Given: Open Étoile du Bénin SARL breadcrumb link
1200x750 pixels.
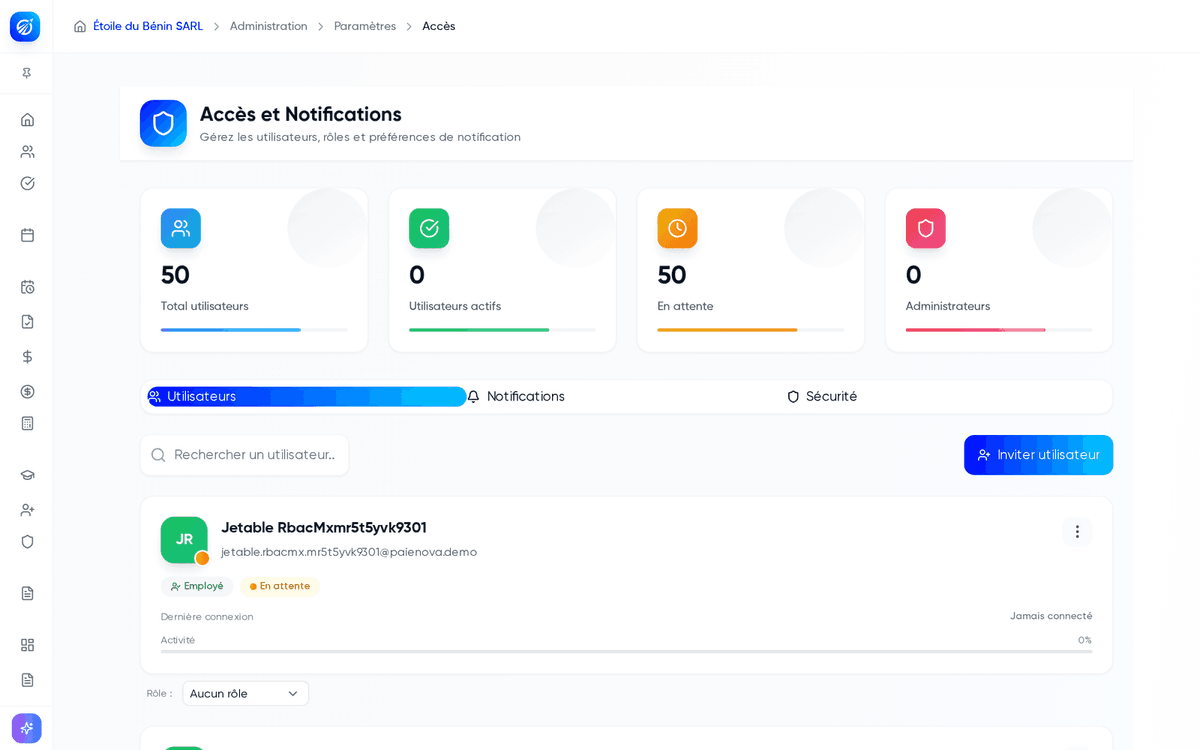Looking at the screenshot, I should (148, 27).
